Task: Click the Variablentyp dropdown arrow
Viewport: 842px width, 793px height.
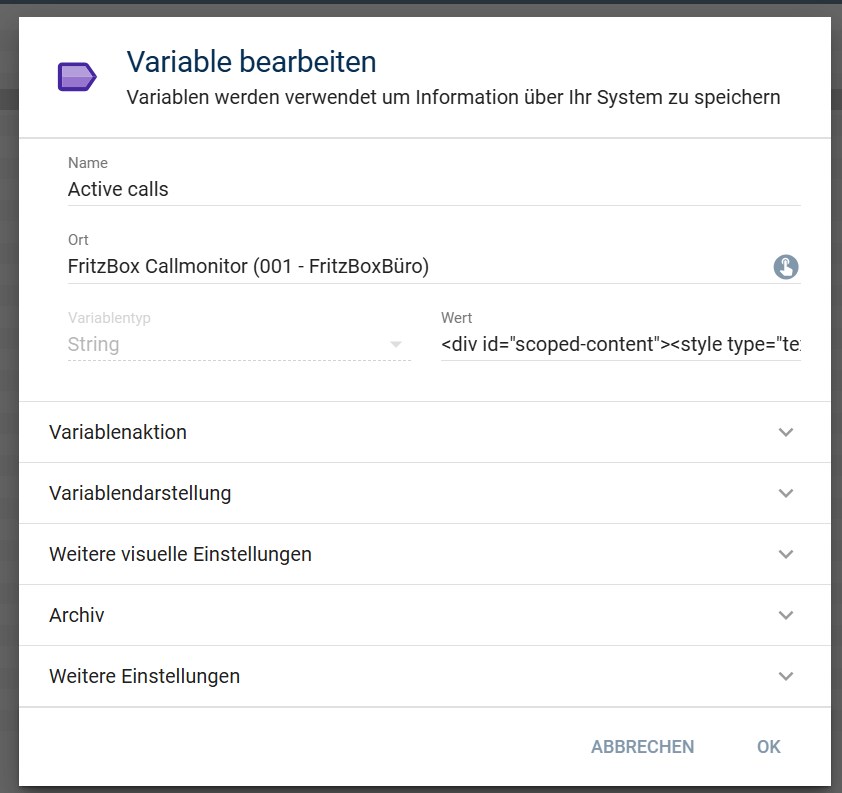Action: click(x=397, y=345)
